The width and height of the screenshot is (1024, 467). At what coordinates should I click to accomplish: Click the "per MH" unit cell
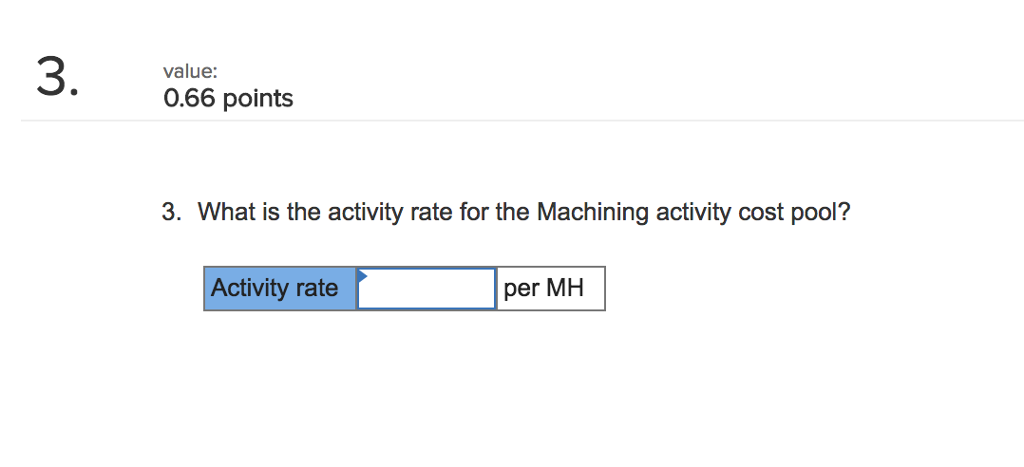click(551, 289)
